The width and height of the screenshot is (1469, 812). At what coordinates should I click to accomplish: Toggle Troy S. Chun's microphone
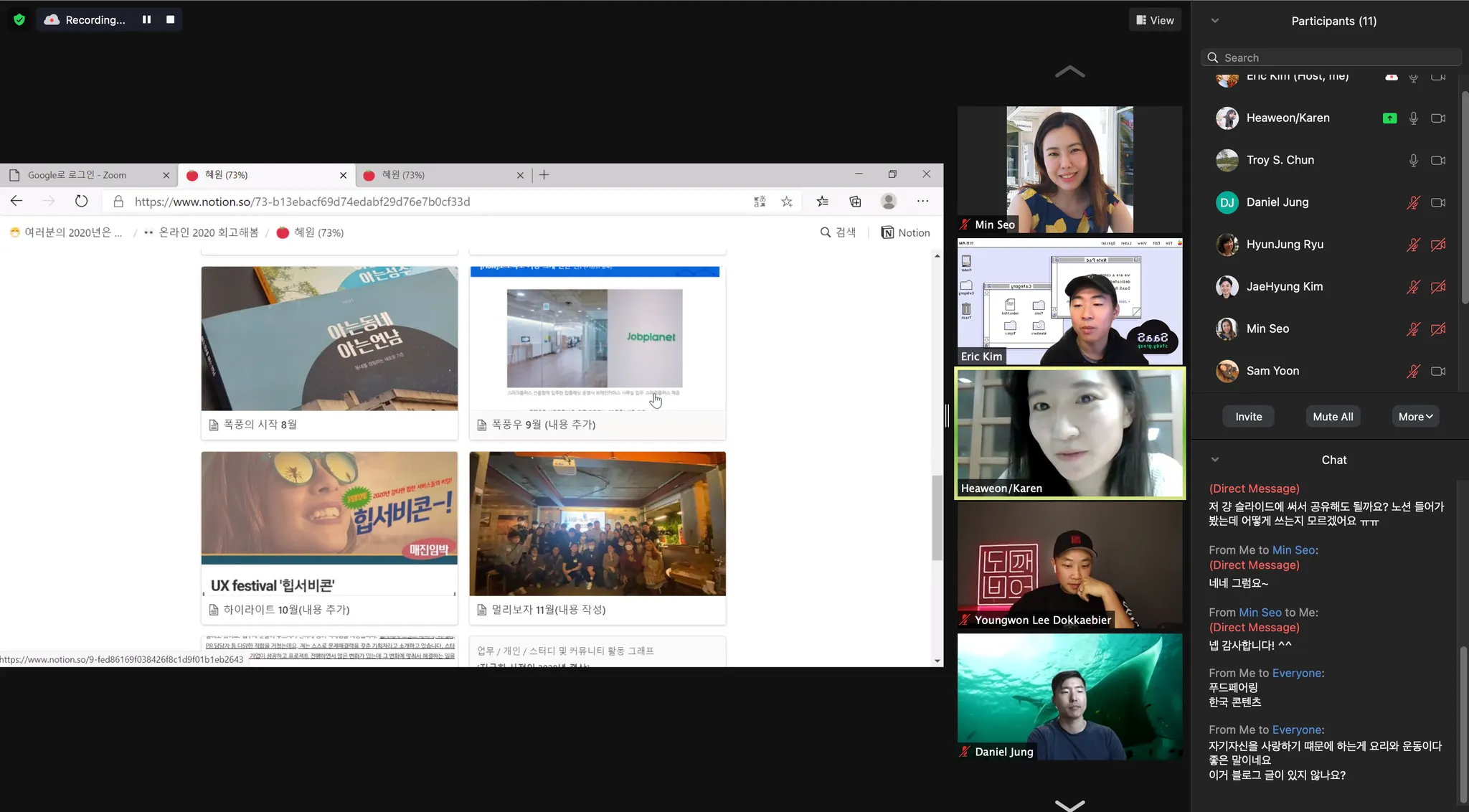[x=1413, y=160]
